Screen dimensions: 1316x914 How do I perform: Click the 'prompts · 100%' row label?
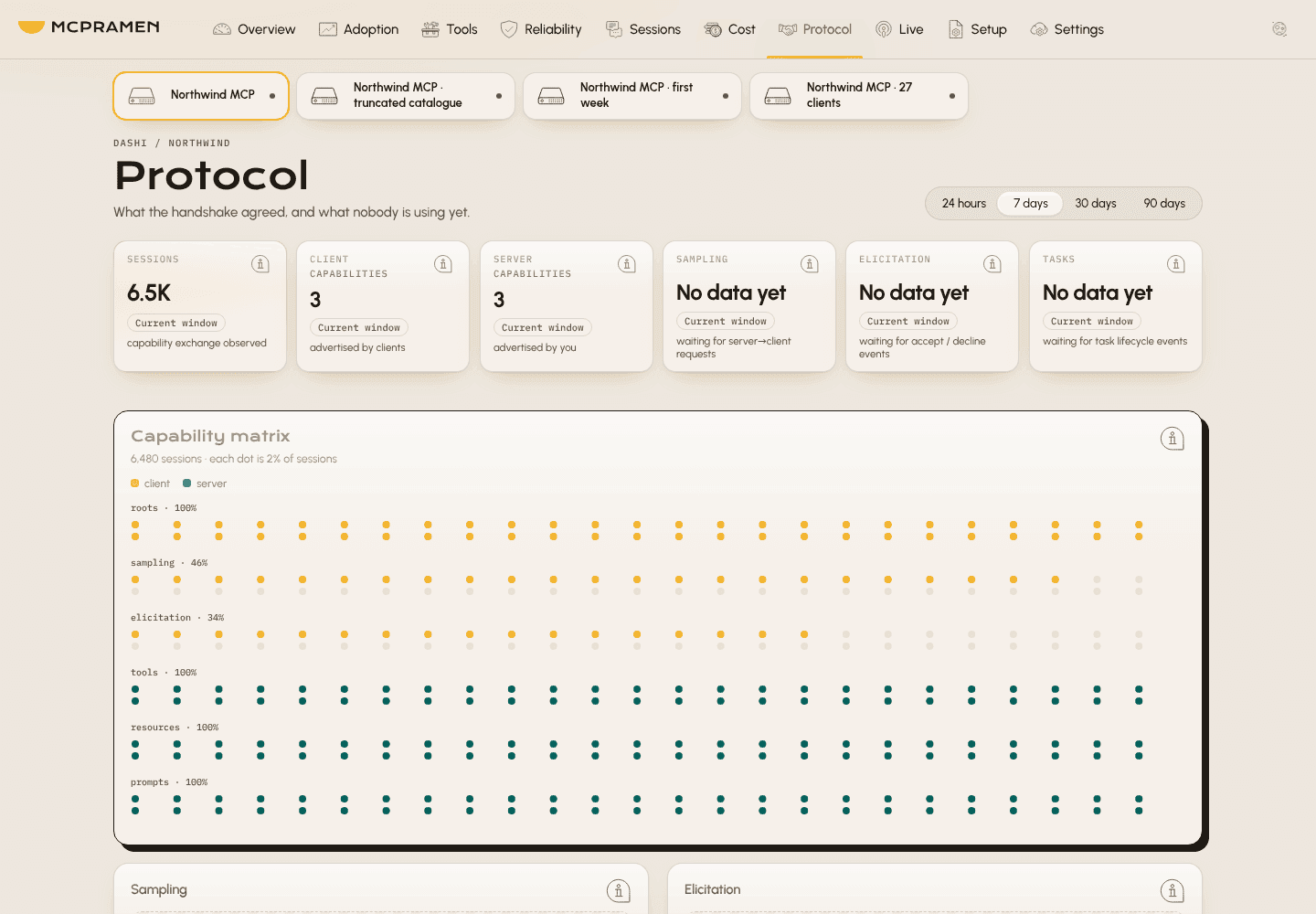tap(169, 782)
